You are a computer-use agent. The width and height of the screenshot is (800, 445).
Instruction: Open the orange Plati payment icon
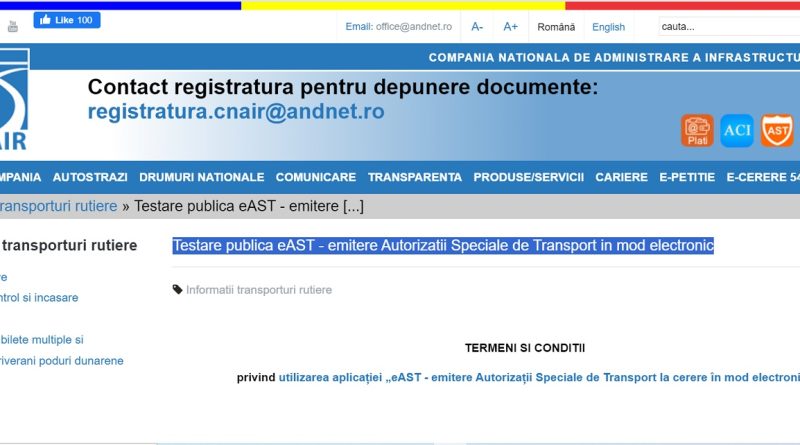click(x=697, y=130)
